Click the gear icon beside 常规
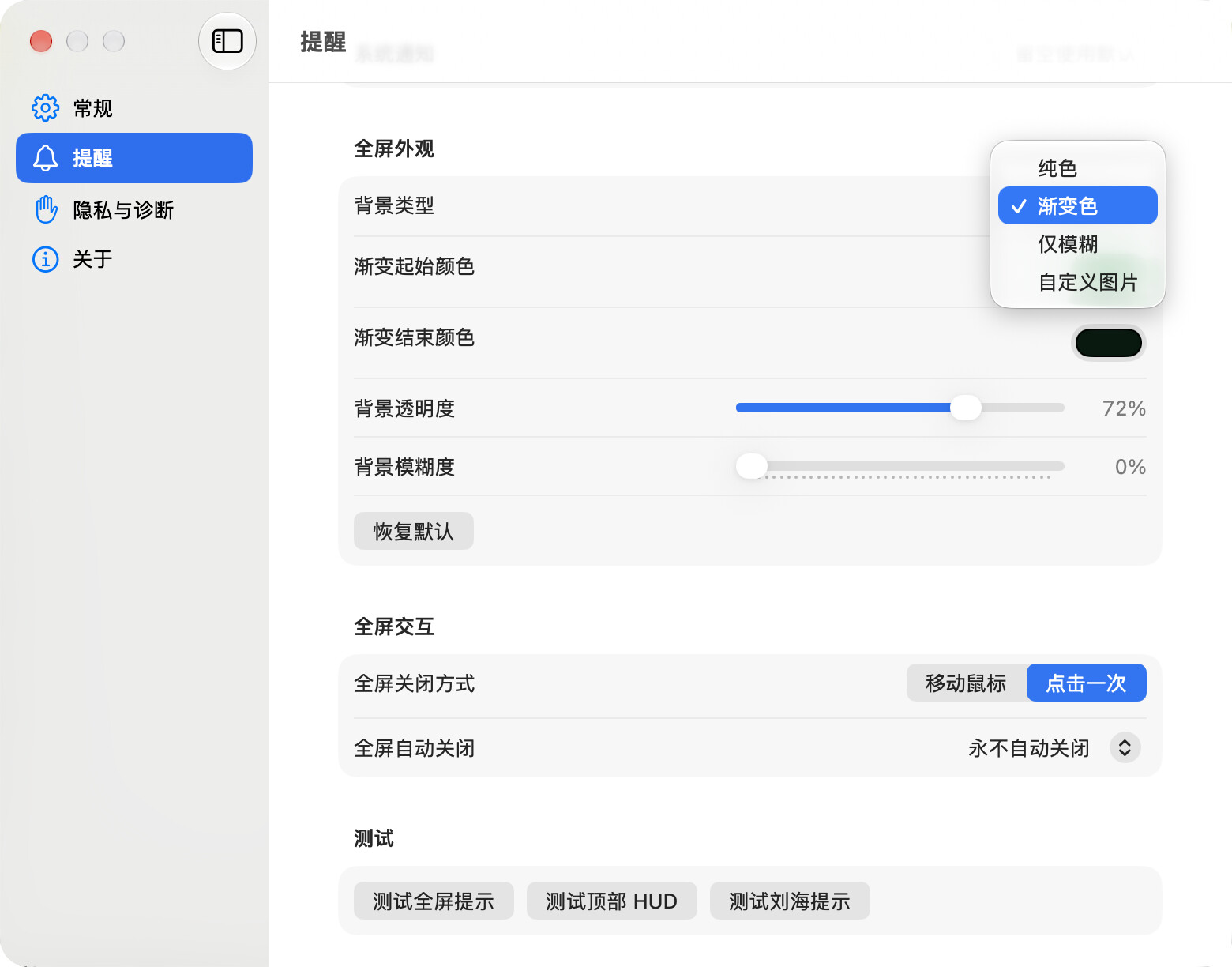This screenshot has height=967, width=1232. tap(45, 108)
